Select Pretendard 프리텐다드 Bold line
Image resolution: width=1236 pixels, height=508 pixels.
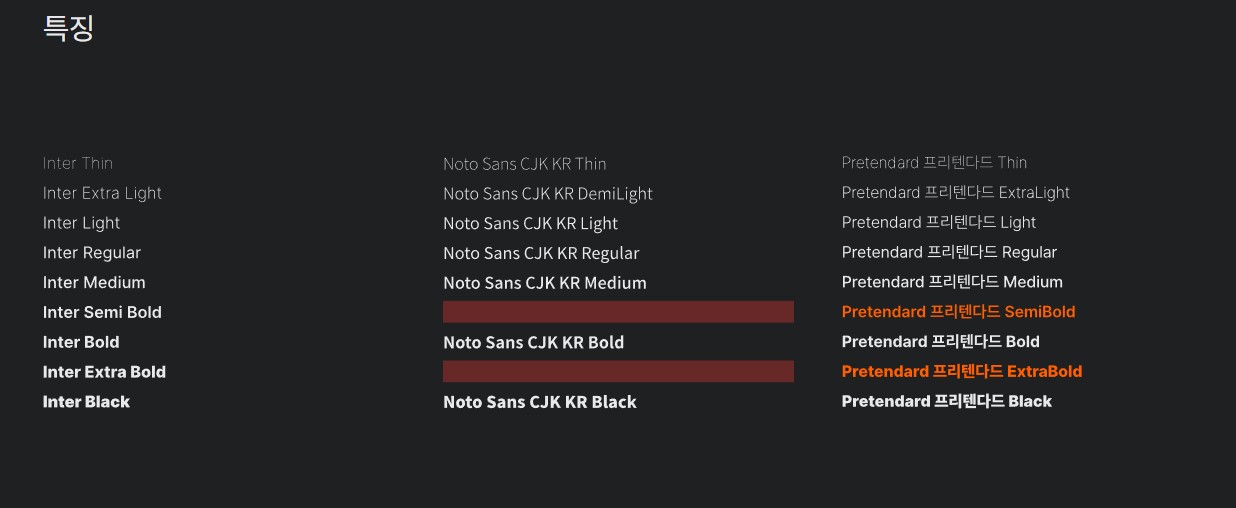tap(940, 342)
